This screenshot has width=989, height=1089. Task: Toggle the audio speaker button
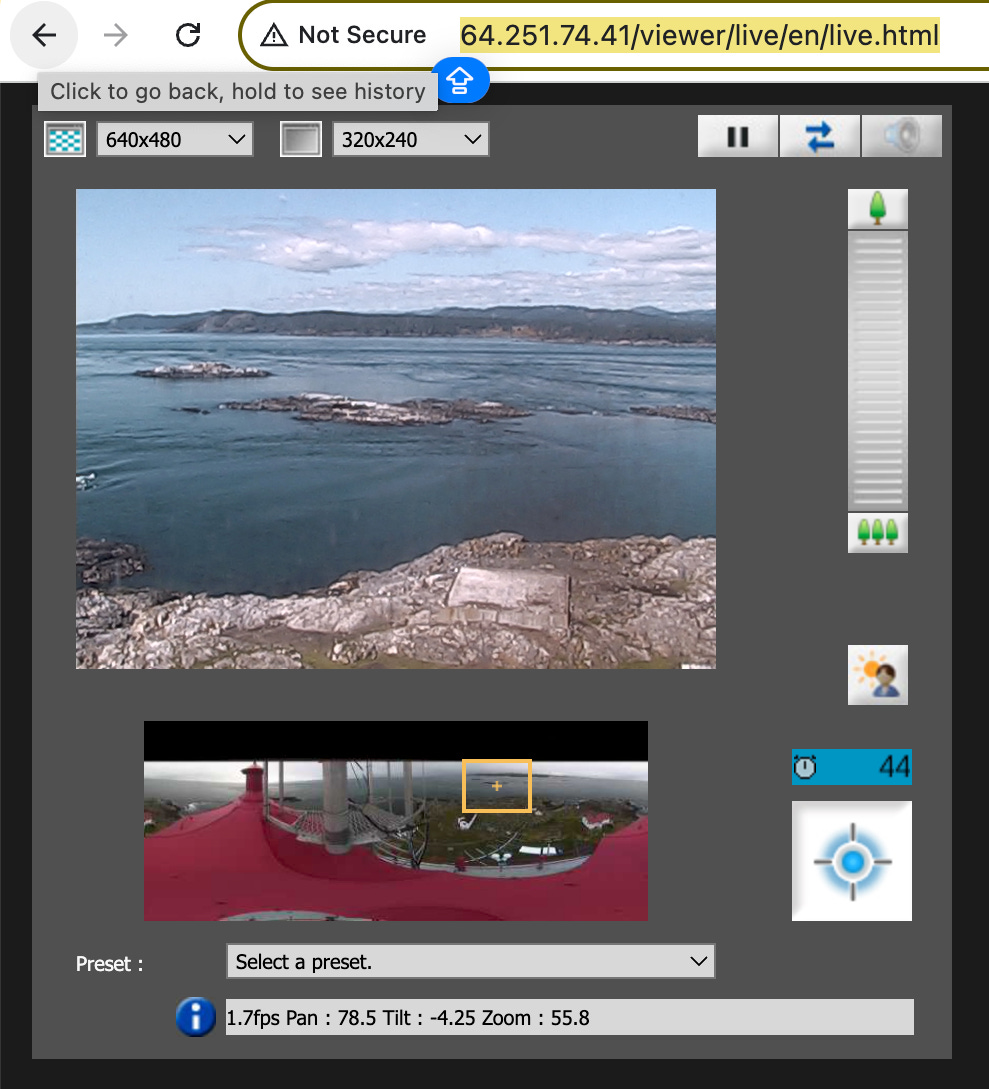pos(901,136)
